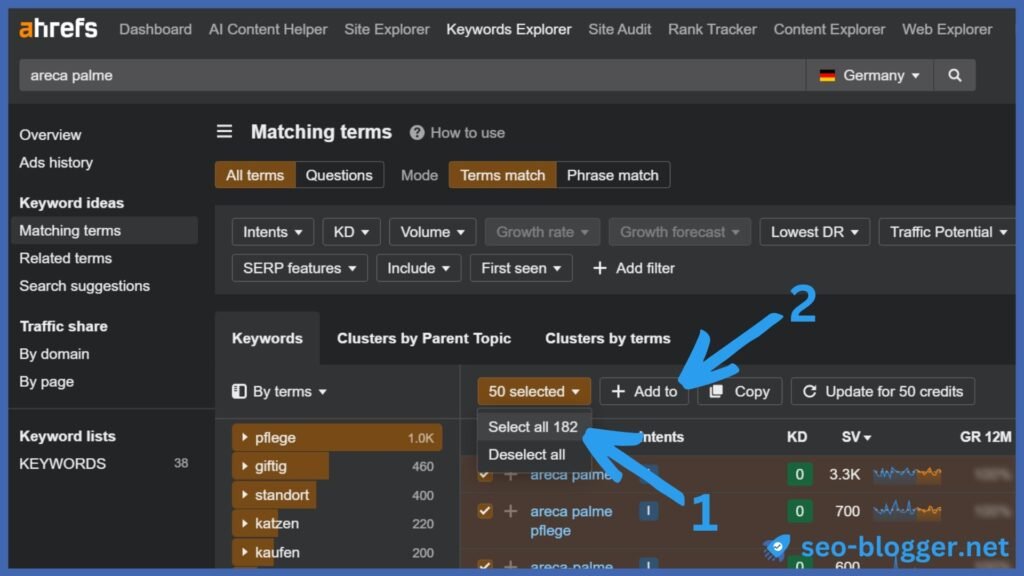Viewport: 1024px width, 576px height.
Task: Open Ads history in sidebar
Action: (56, 163)
